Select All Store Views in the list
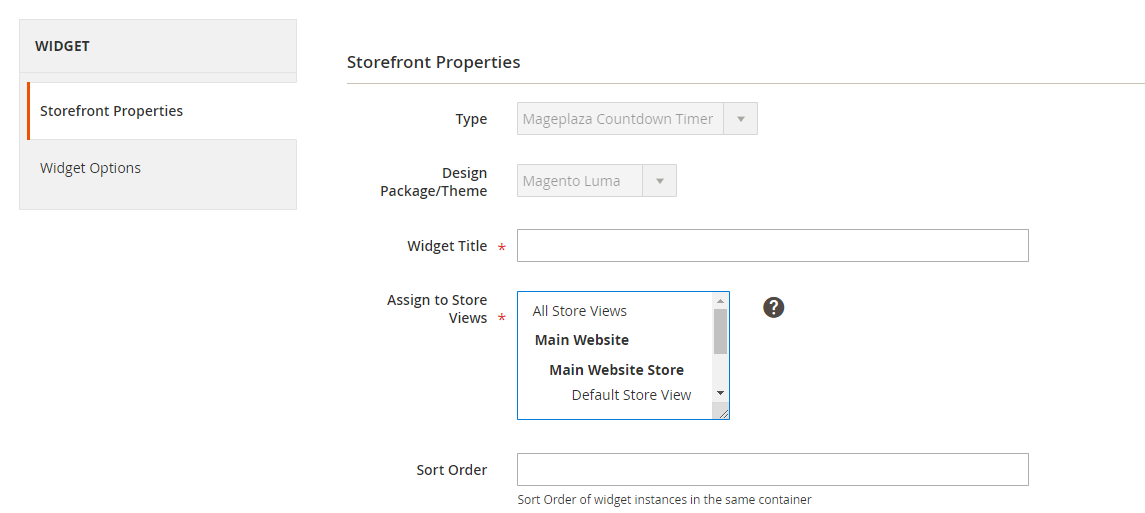Viewport: 1145px width, 513px height. (x=580, y=311)
